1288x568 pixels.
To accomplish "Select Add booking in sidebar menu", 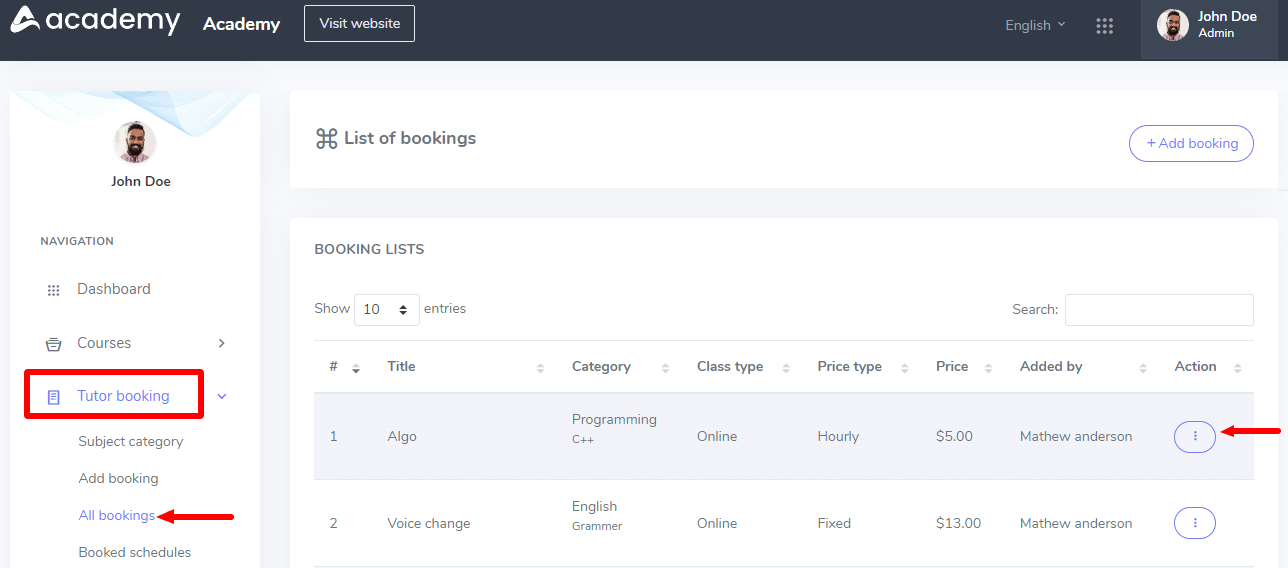I will (x=118, y=478).
